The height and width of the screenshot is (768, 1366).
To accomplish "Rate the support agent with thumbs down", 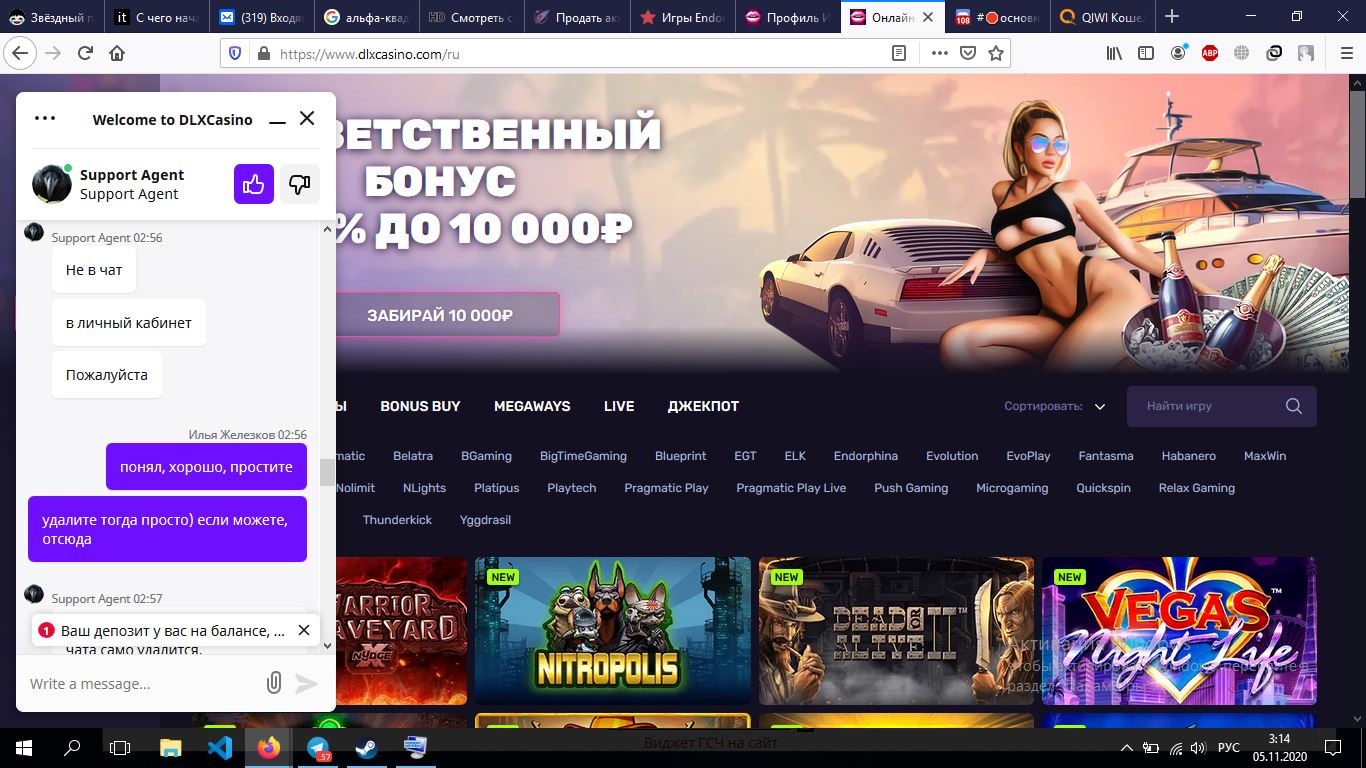I will click(x=300, y=184).
